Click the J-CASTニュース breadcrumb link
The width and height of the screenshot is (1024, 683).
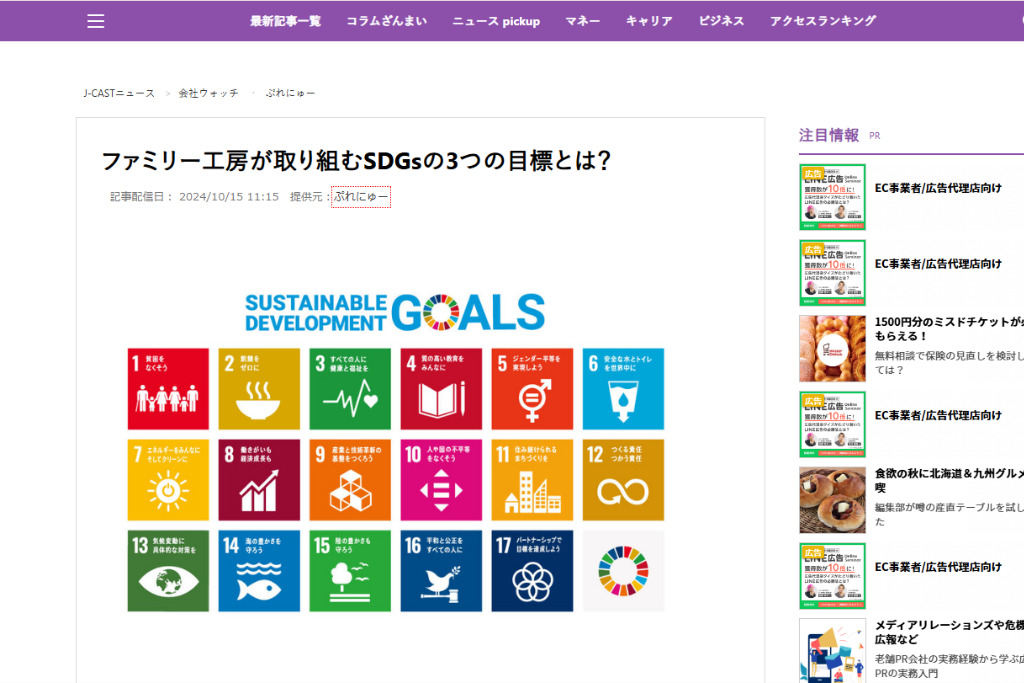point(119,93)
